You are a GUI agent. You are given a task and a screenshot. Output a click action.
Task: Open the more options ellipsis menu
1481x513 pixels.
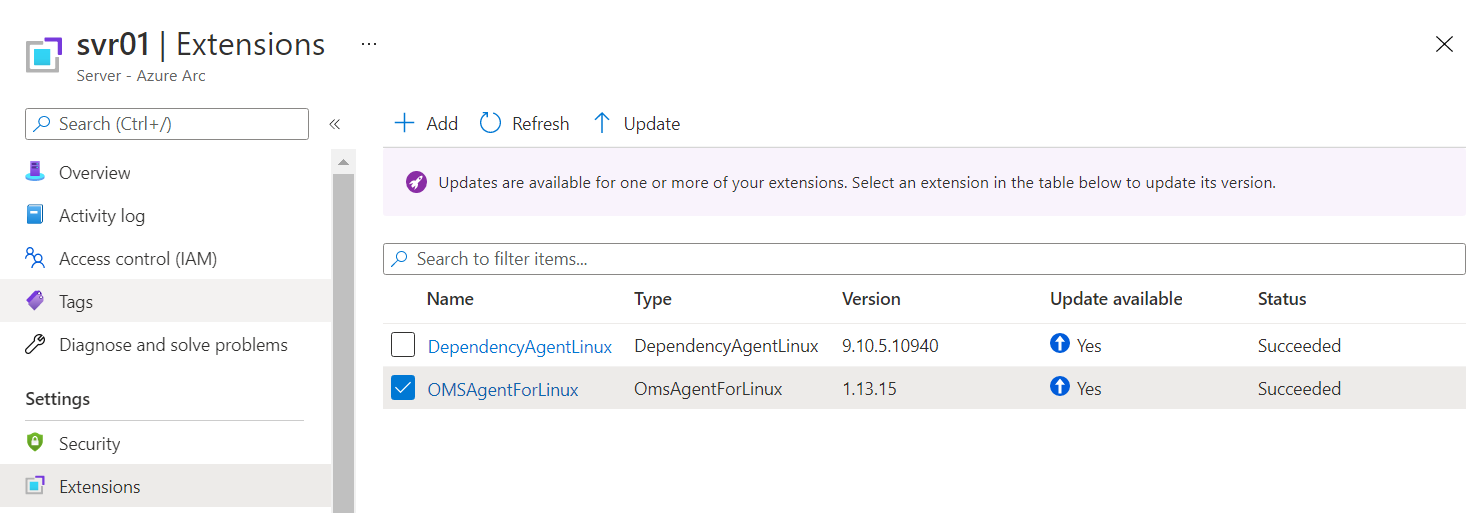pos(369,45)
